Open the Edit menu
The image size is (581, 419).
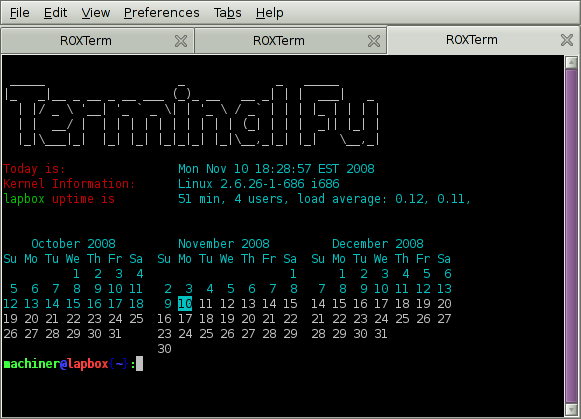point(55,13)
